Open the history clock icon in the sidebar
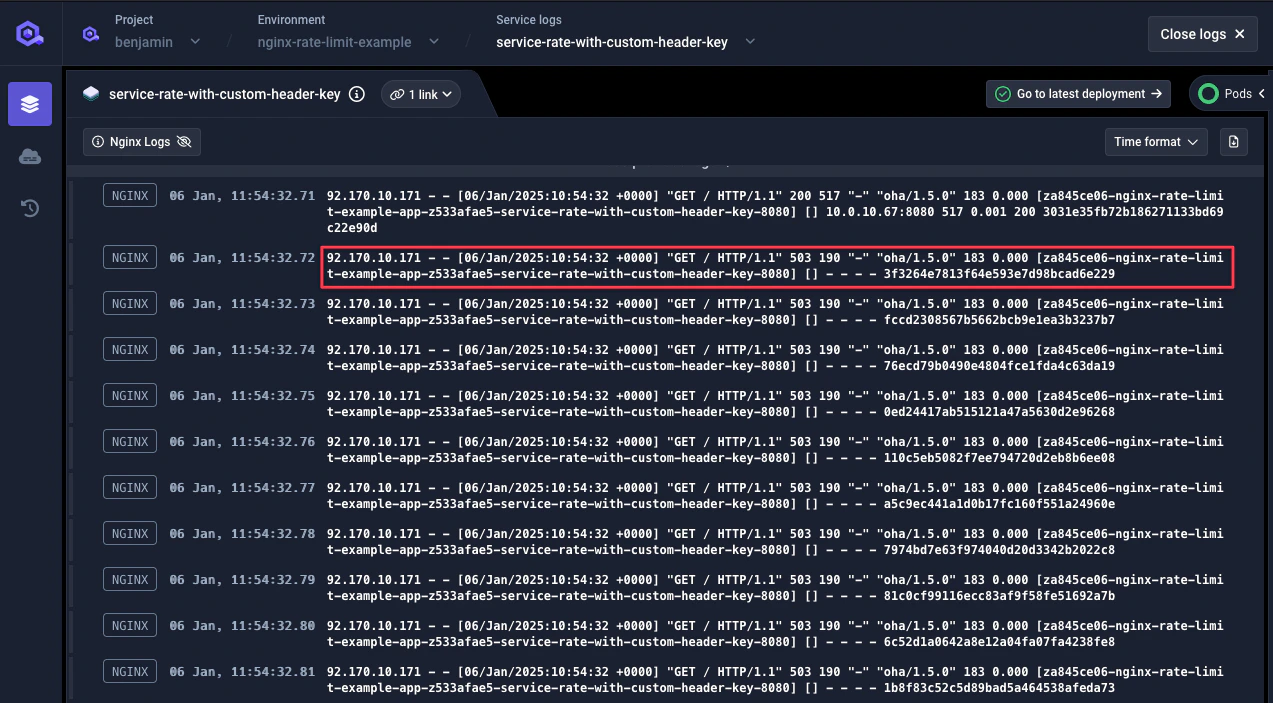 (29, 208)
